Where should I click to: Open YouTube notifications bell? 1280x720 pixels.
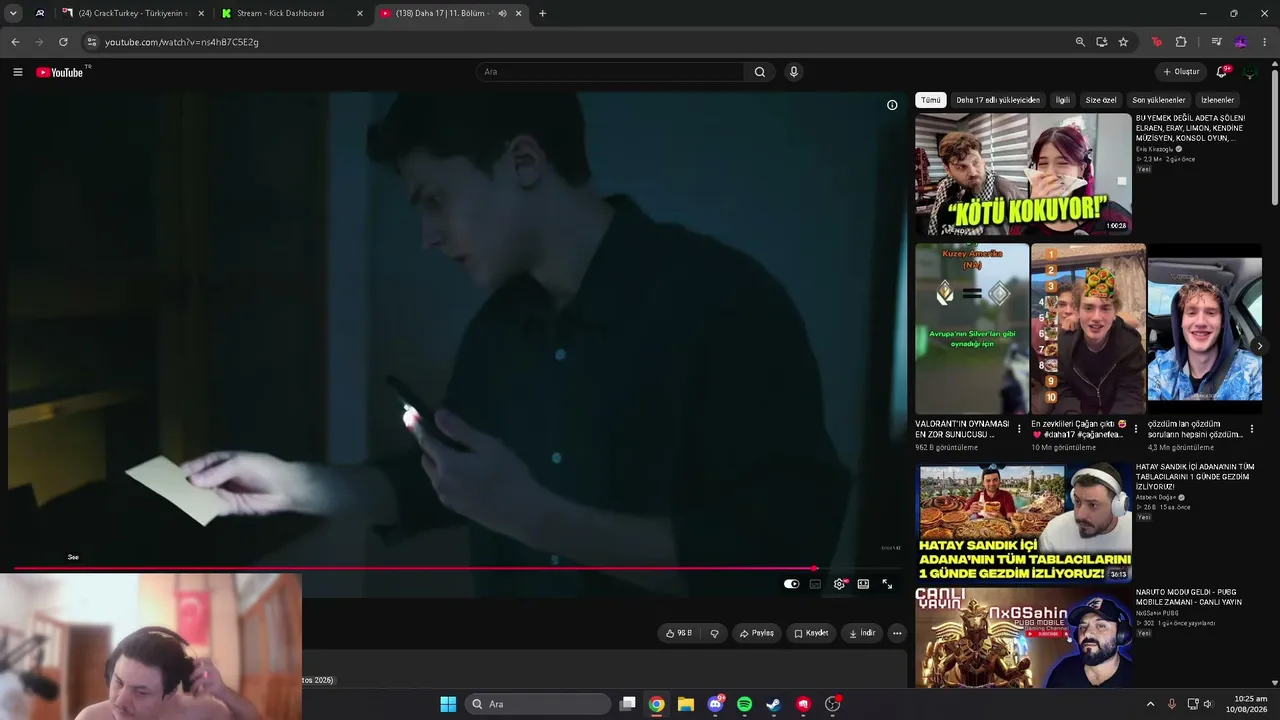coord(1221,72)
